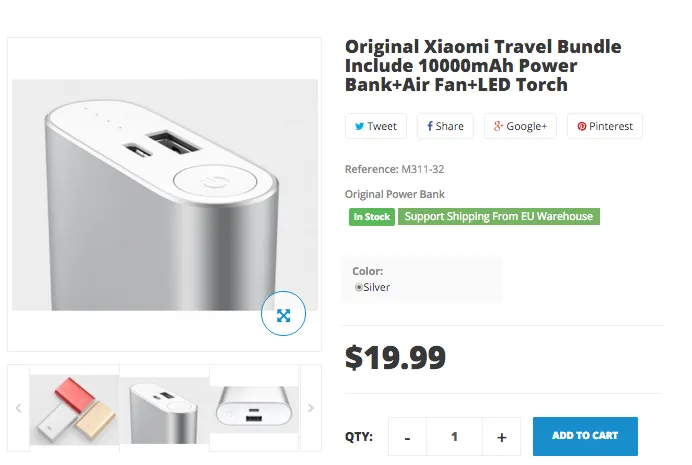This screenshot has height=465, width=692.
Task: Select the Silver color option
Action: 359,287
